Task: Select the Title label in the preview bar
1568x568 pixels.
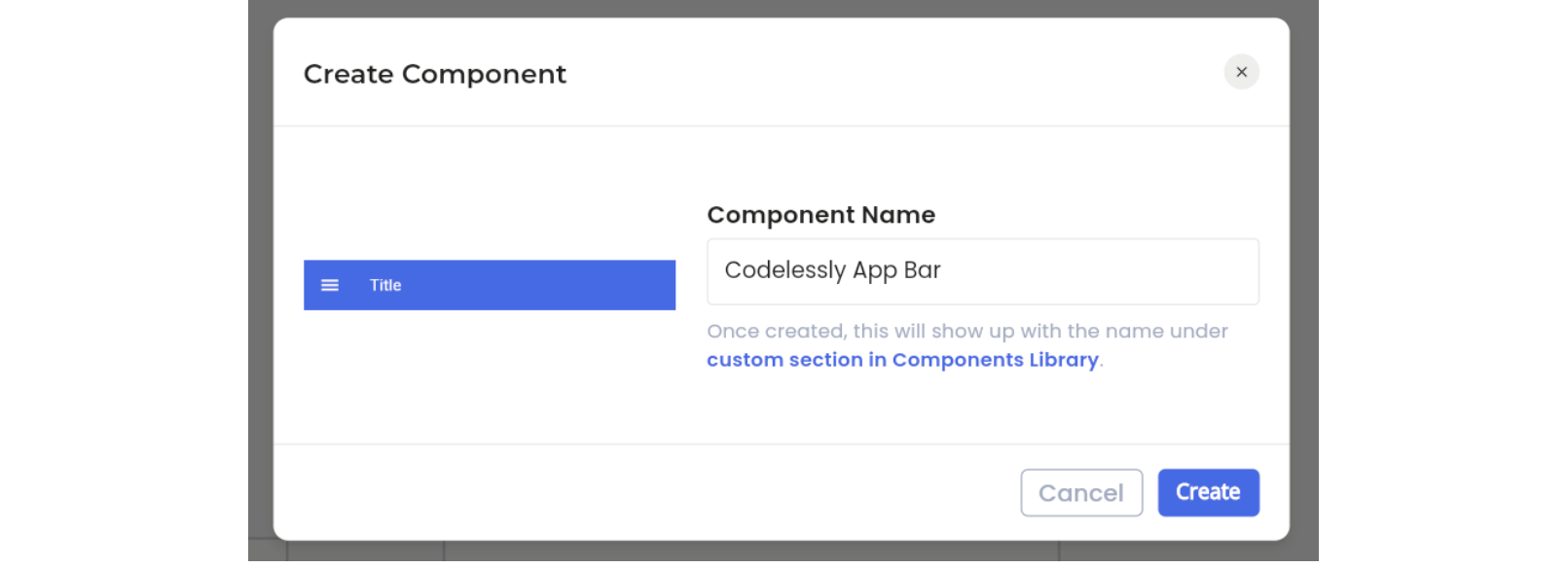Action: pyautogui.click(x=385, y=285)
